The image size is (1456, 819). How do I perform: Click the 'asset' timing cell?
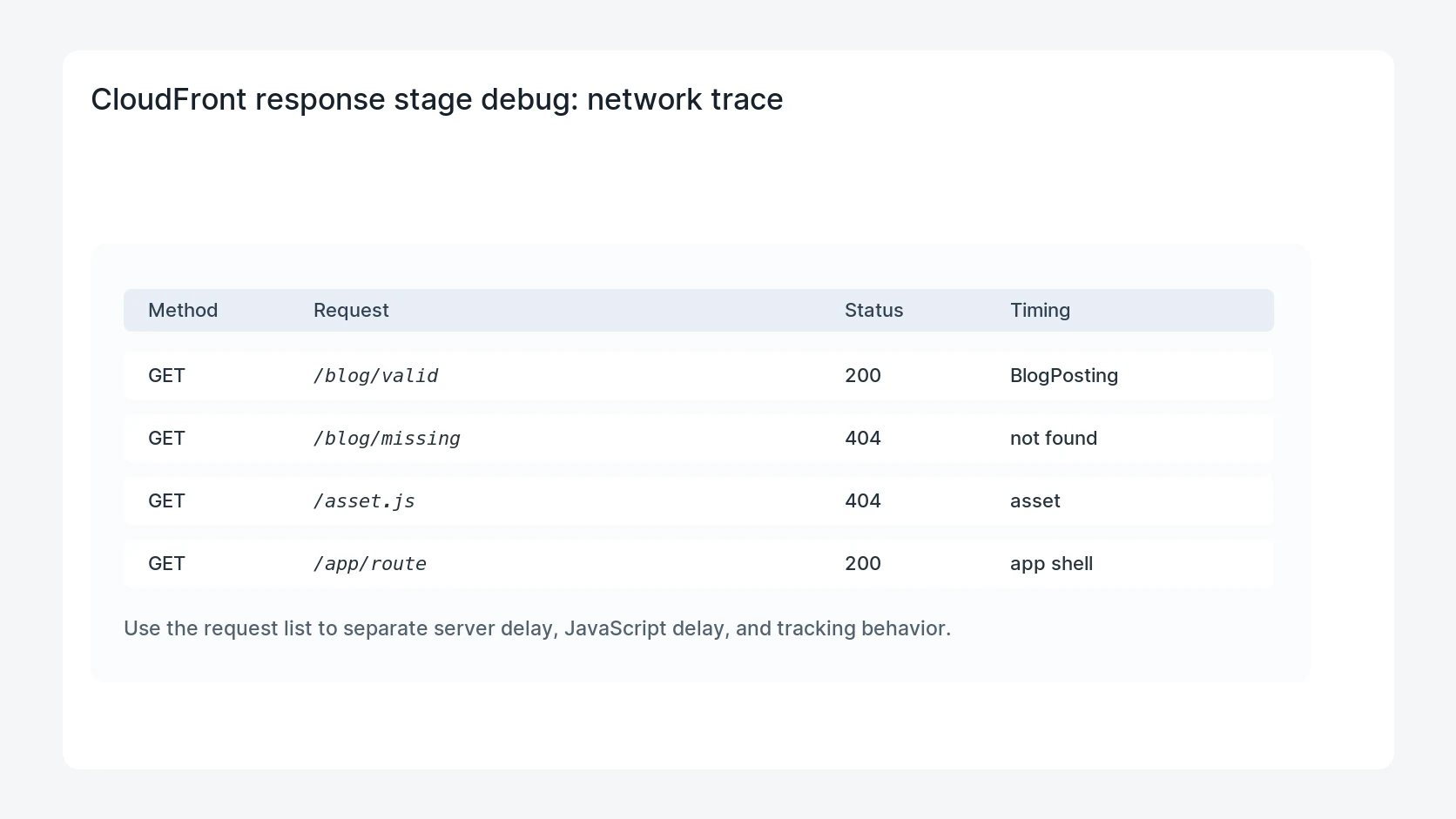coord(1035,500)
